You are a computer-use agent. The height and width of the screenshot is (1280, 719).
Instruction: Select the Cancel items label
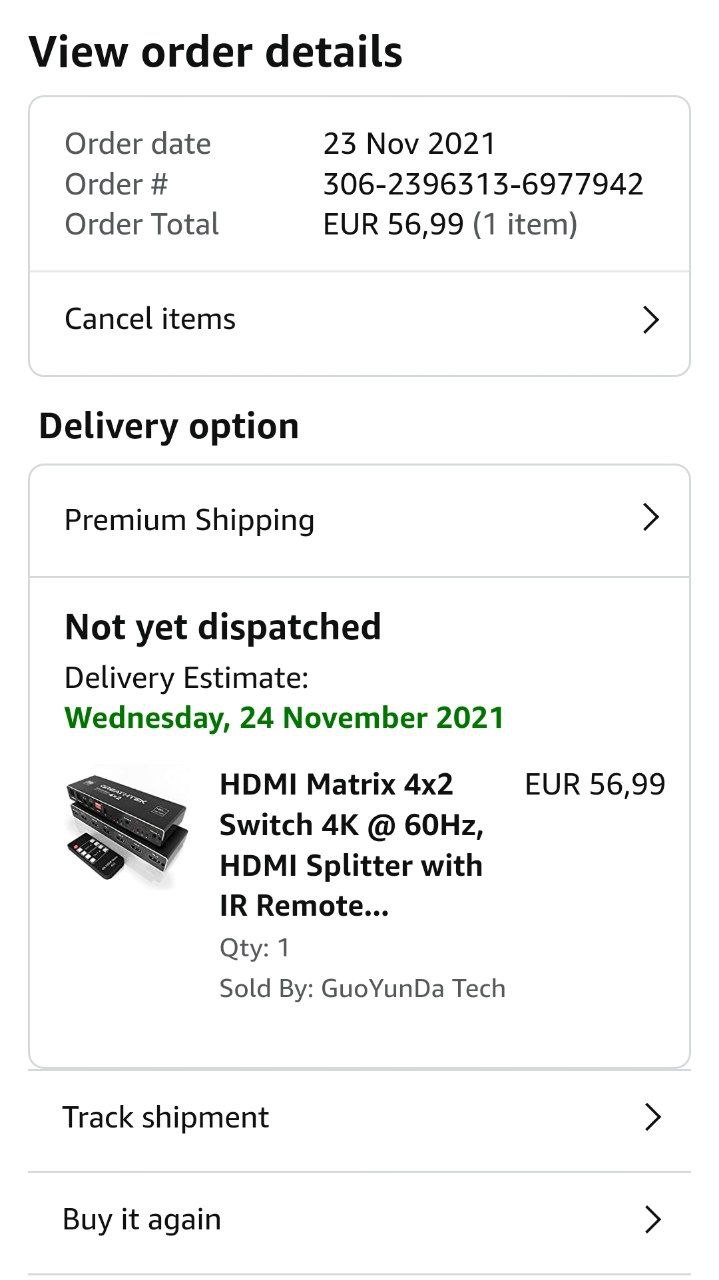(x=150, y=319)
